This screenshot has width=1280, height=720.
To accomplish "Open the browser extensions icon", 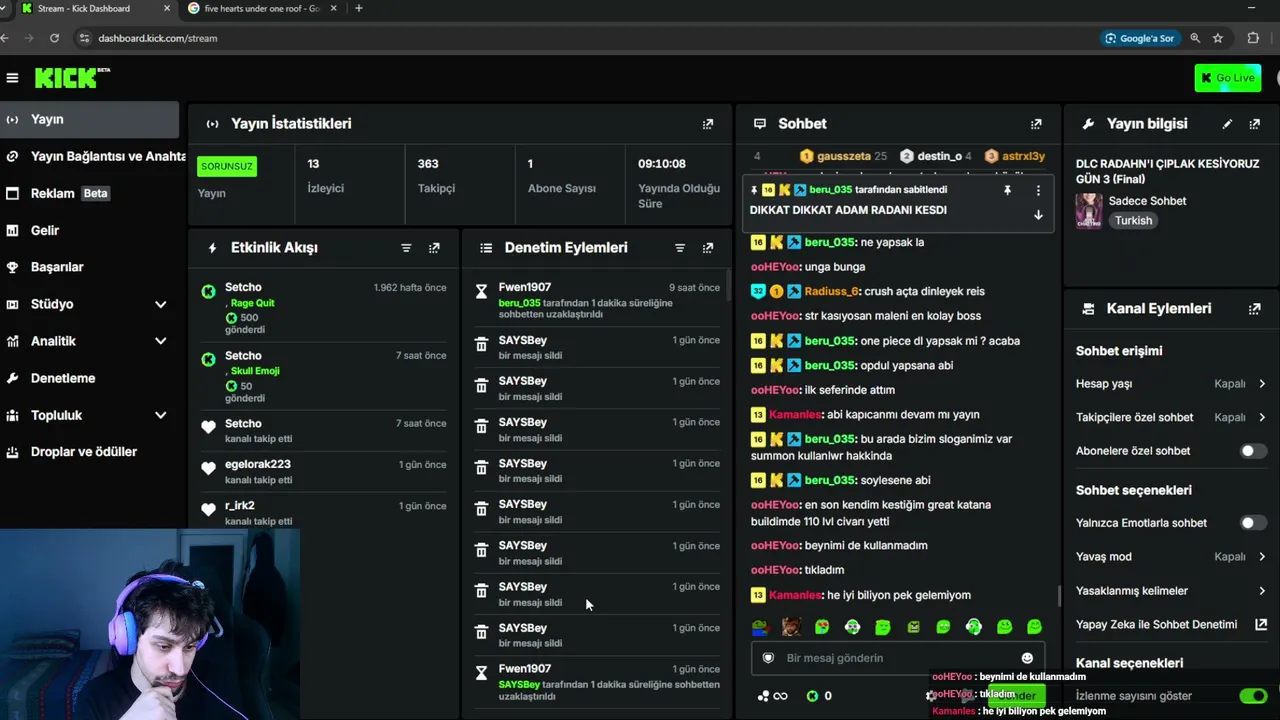I will 1253,38.
